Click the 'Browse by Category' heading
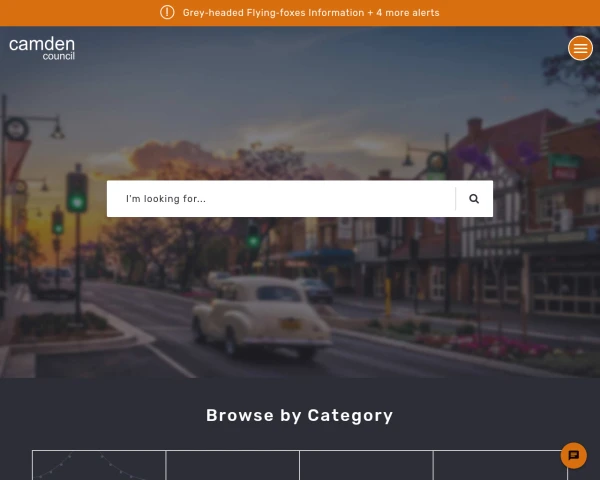 pyautogui.click(x=300, y=415)
